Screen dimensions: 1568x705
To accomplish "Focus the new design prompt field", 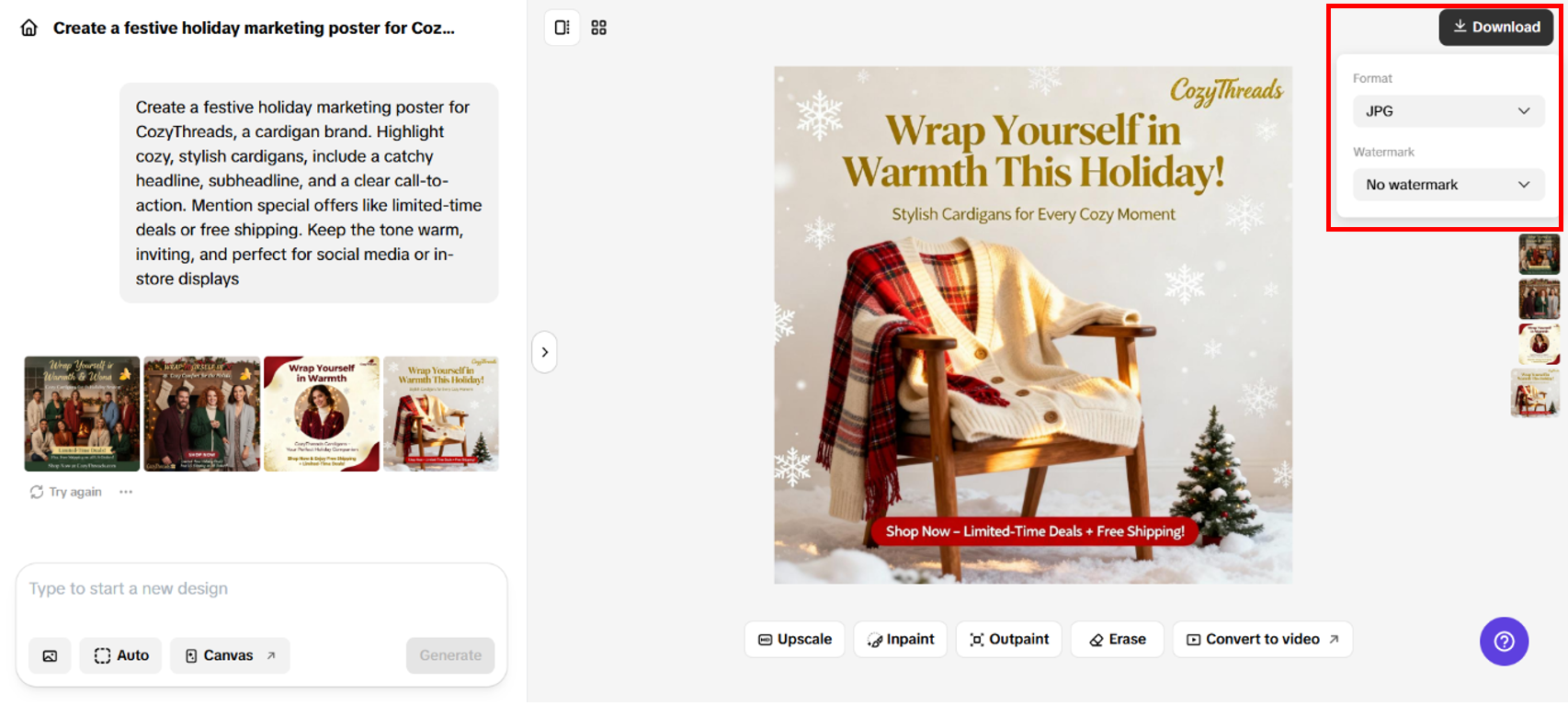I will click(x=261, y=589).
